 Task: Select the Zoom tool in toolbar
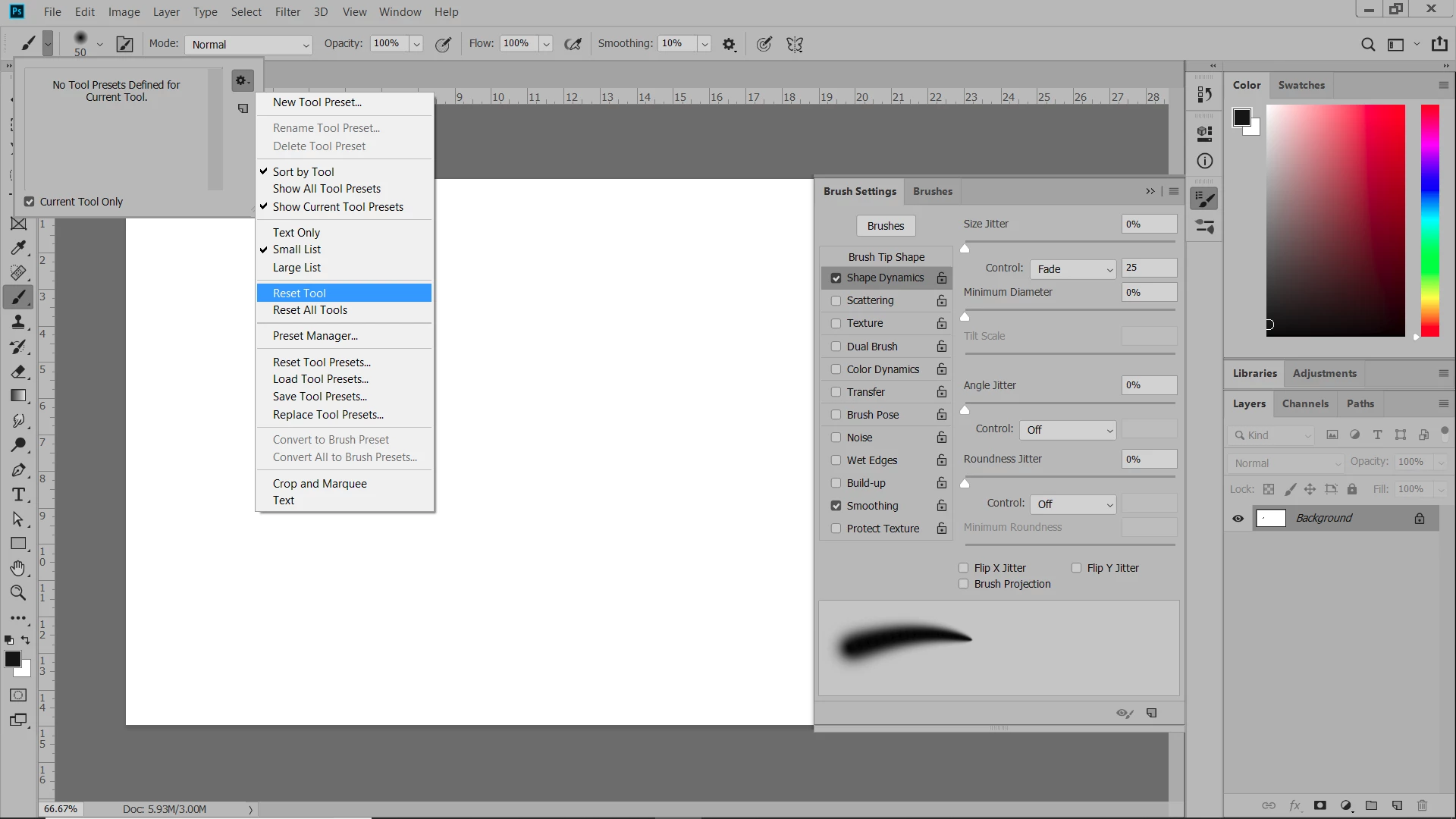point(18,592)
